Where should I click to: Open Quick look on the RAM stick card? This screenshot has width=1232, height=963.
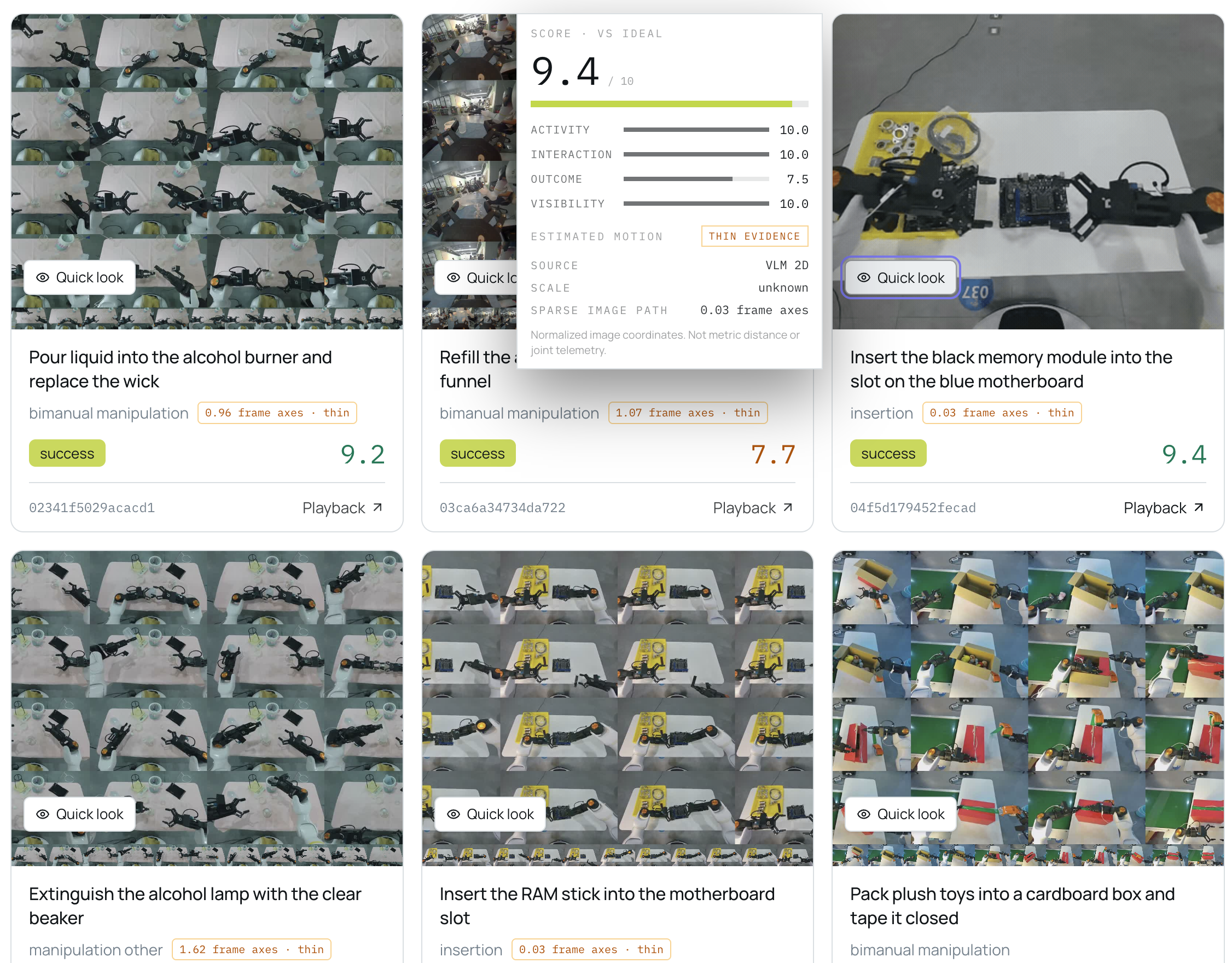[490, 814]
